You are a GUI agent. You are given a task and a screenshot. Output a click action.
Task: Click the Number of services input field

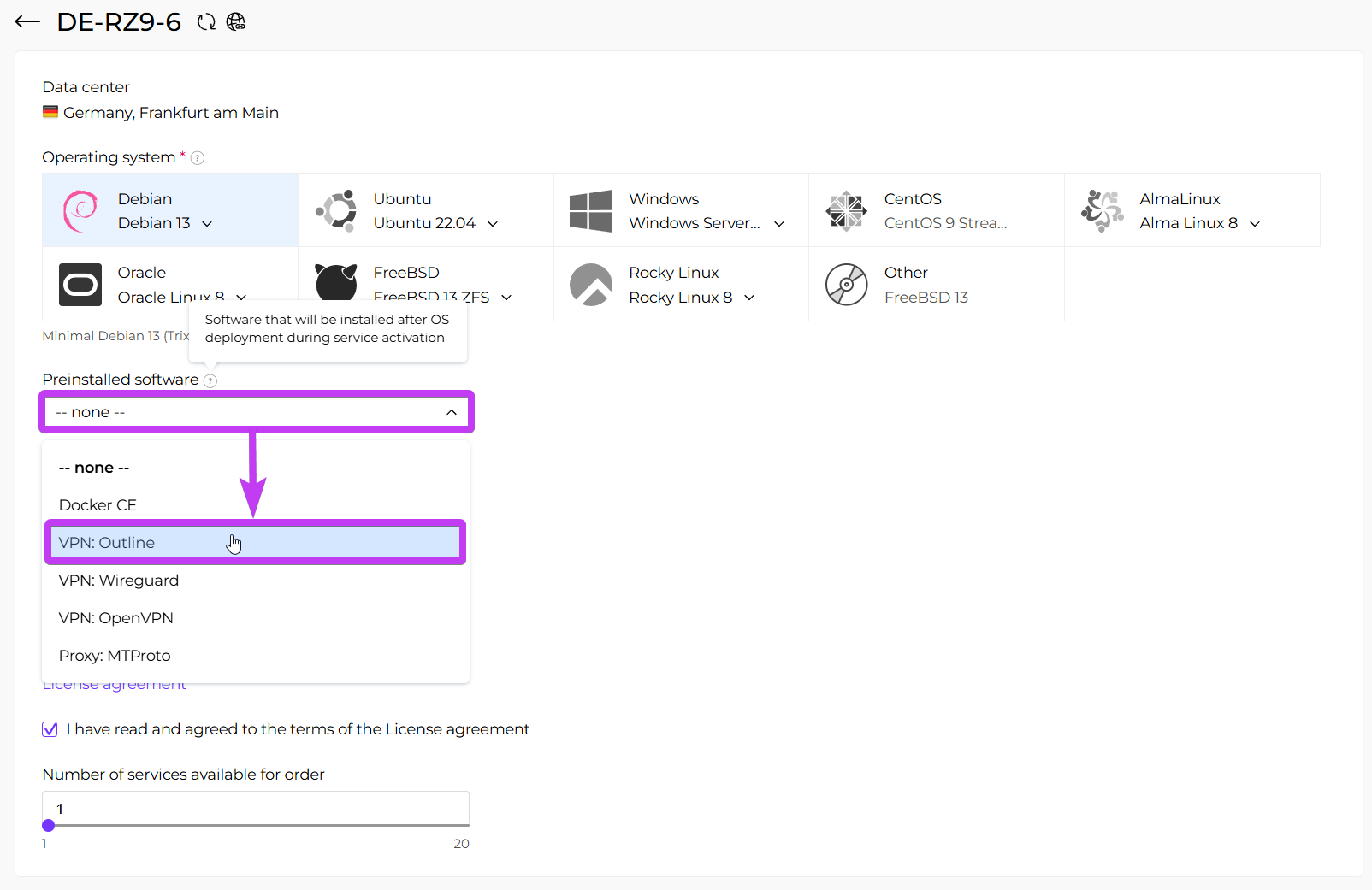pos(256,808)
